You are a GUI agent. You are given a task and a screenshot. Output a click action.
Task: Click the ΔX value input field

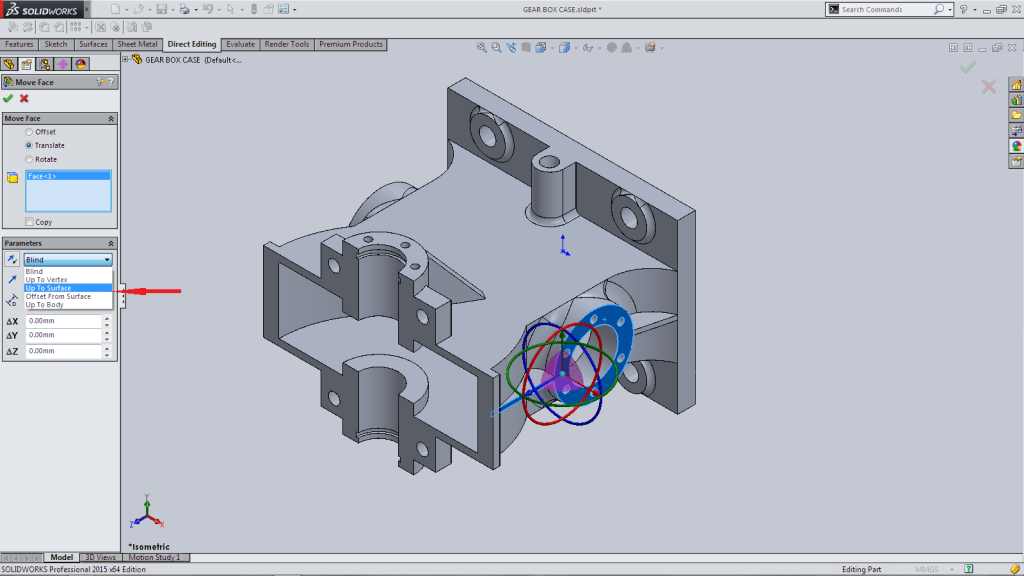(x=60, y=320)
